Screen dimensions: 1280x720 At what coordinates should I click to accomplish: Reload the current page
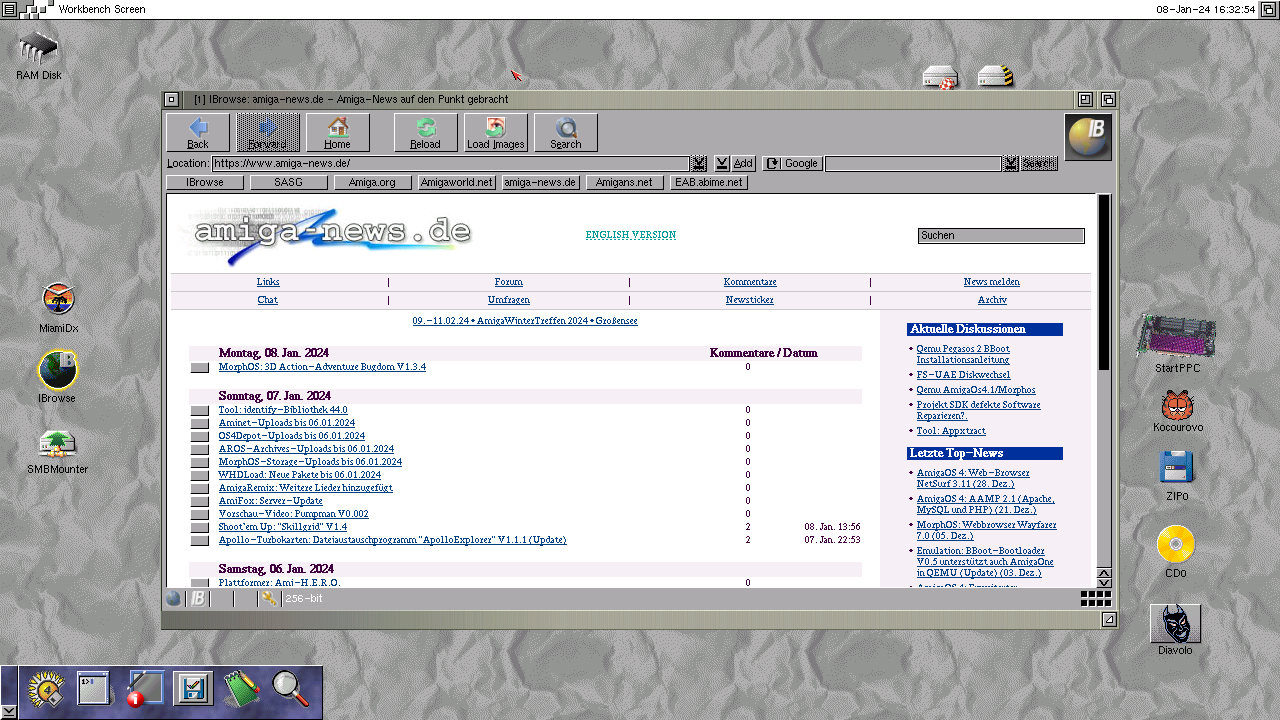(x=425, y=132)
